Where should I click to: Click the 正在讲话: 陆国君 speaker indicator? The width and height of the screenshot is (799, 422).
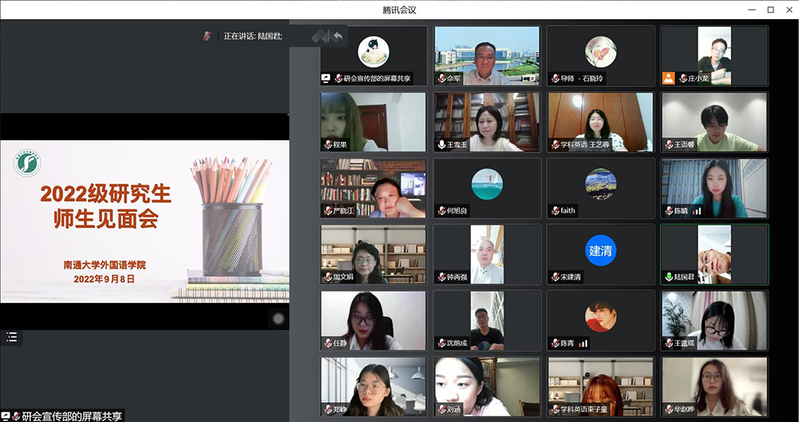click(x=252, y=36)
